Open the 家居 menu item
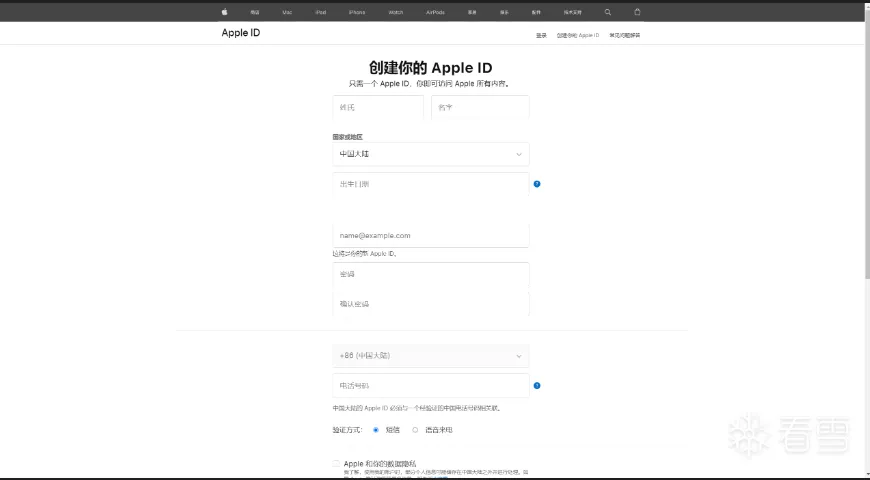The height and width of the screenshot is (480, 870). point(472,12)
